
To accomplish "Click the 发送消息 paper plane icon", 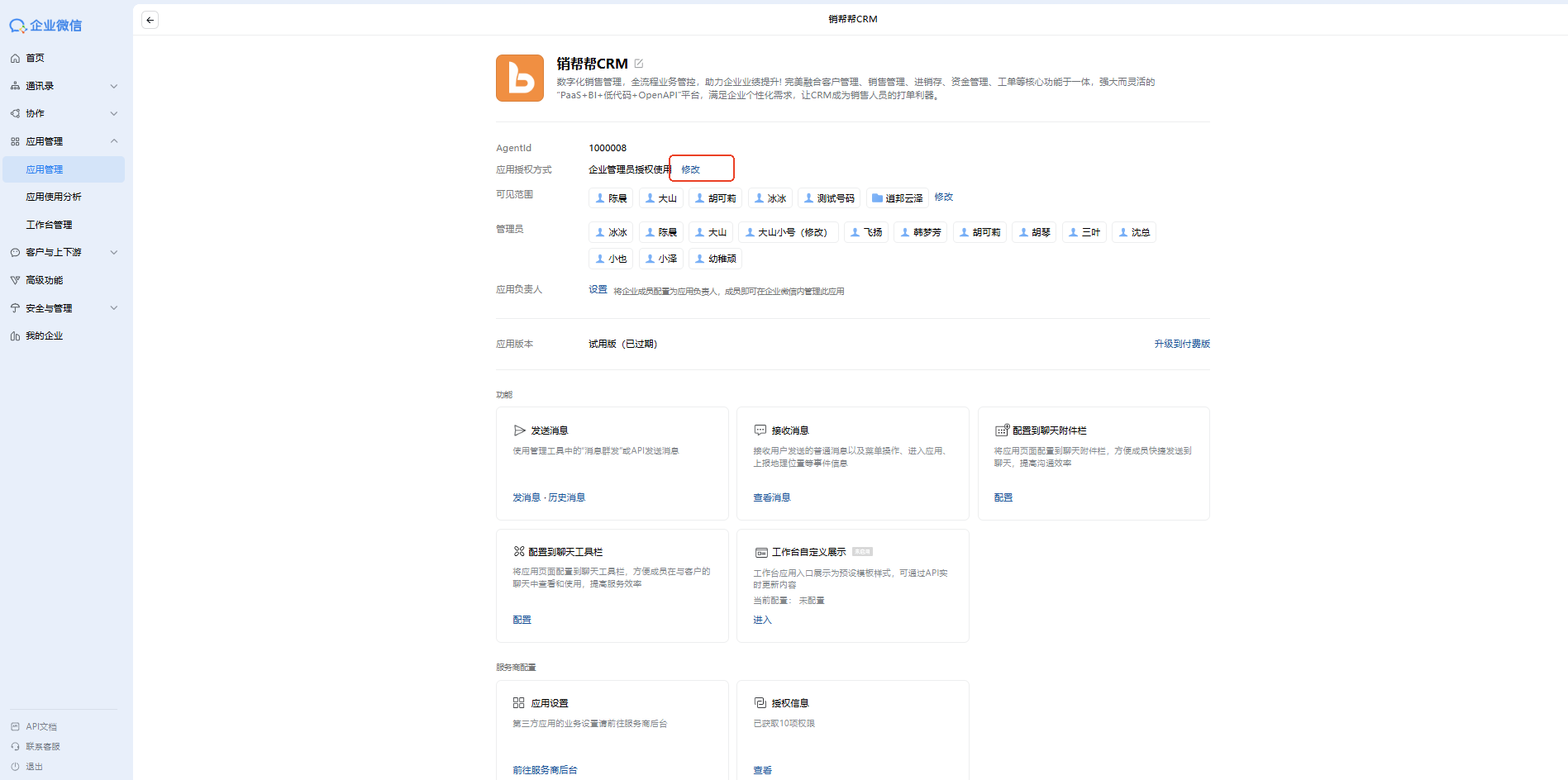I will [519, 430].
